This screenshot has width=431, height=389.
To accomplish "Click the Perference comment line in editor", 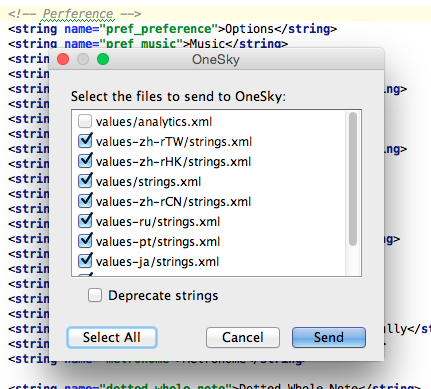I will 75,14.
